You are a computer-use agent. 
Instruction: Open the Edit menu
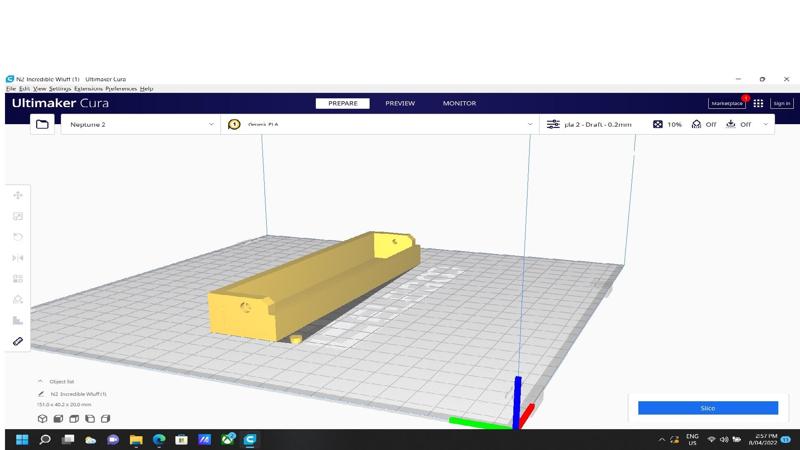click(24, 89)
